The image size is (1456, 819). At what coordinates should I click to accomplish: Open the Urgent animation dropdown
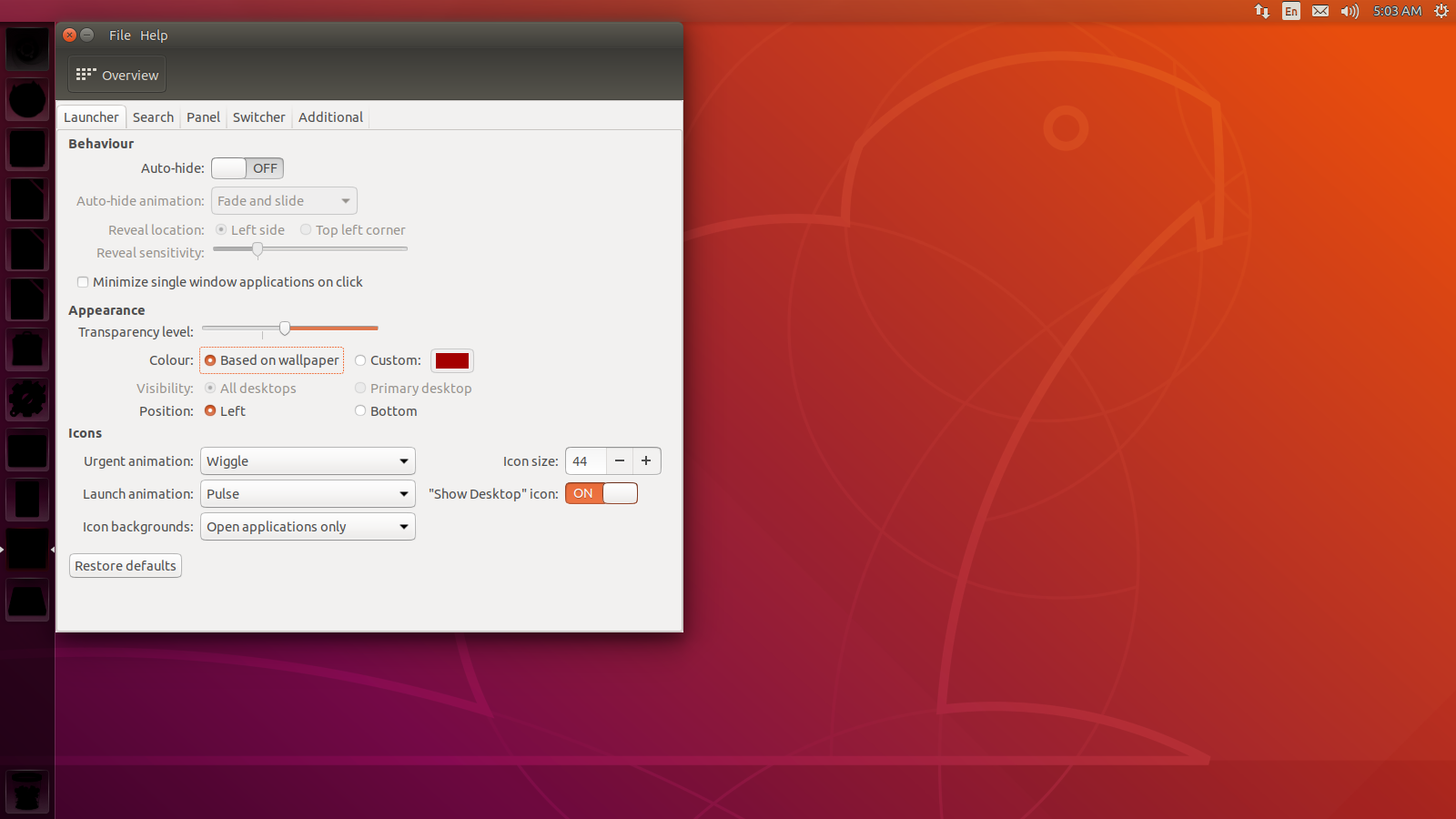pos(307,460)
